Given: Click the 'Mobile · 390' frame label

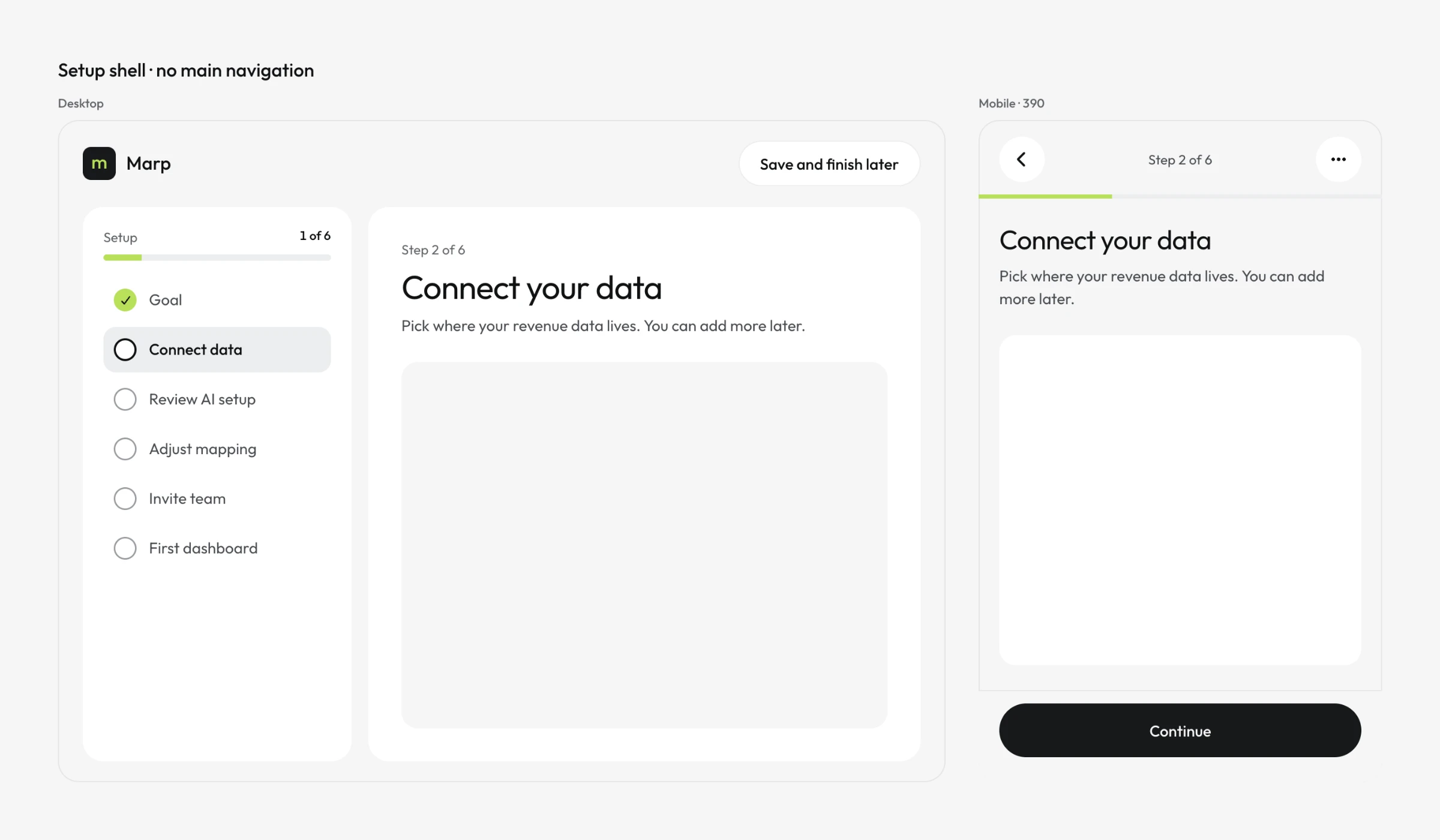Looking at the screenshot, I should [1011, 103].
